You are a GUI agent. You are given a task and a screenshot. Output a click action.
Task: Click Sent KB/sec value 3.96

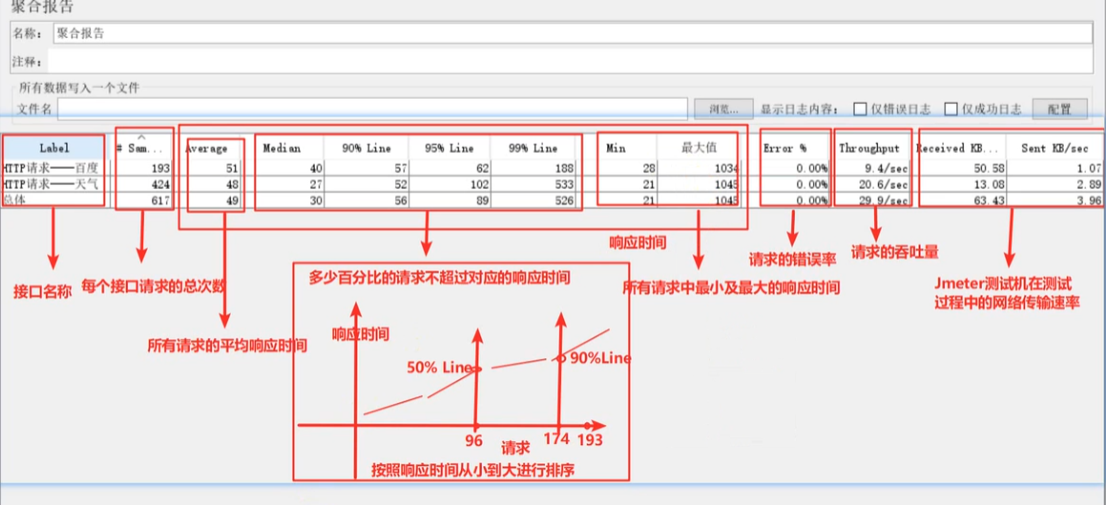(x=1090, y=201)
